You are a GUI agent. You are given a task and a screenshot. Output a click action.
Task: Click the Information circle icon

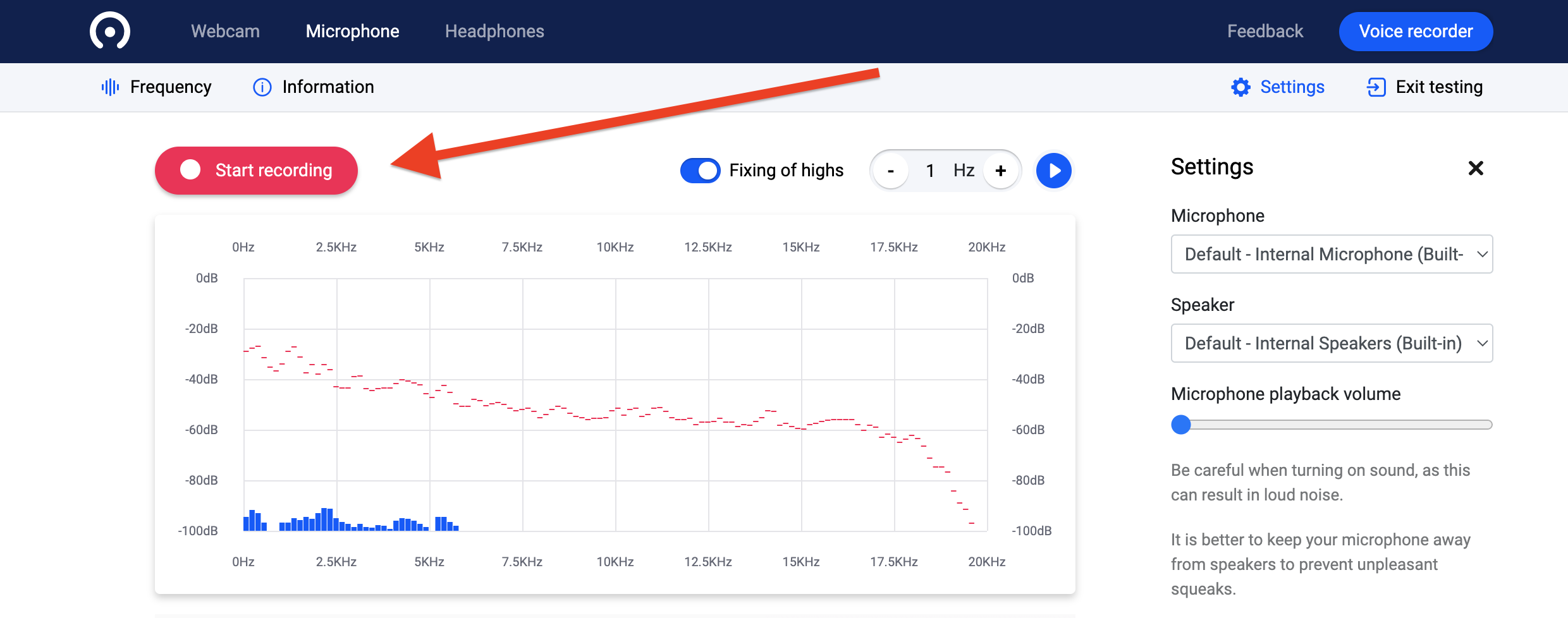(x=262, y=87)
